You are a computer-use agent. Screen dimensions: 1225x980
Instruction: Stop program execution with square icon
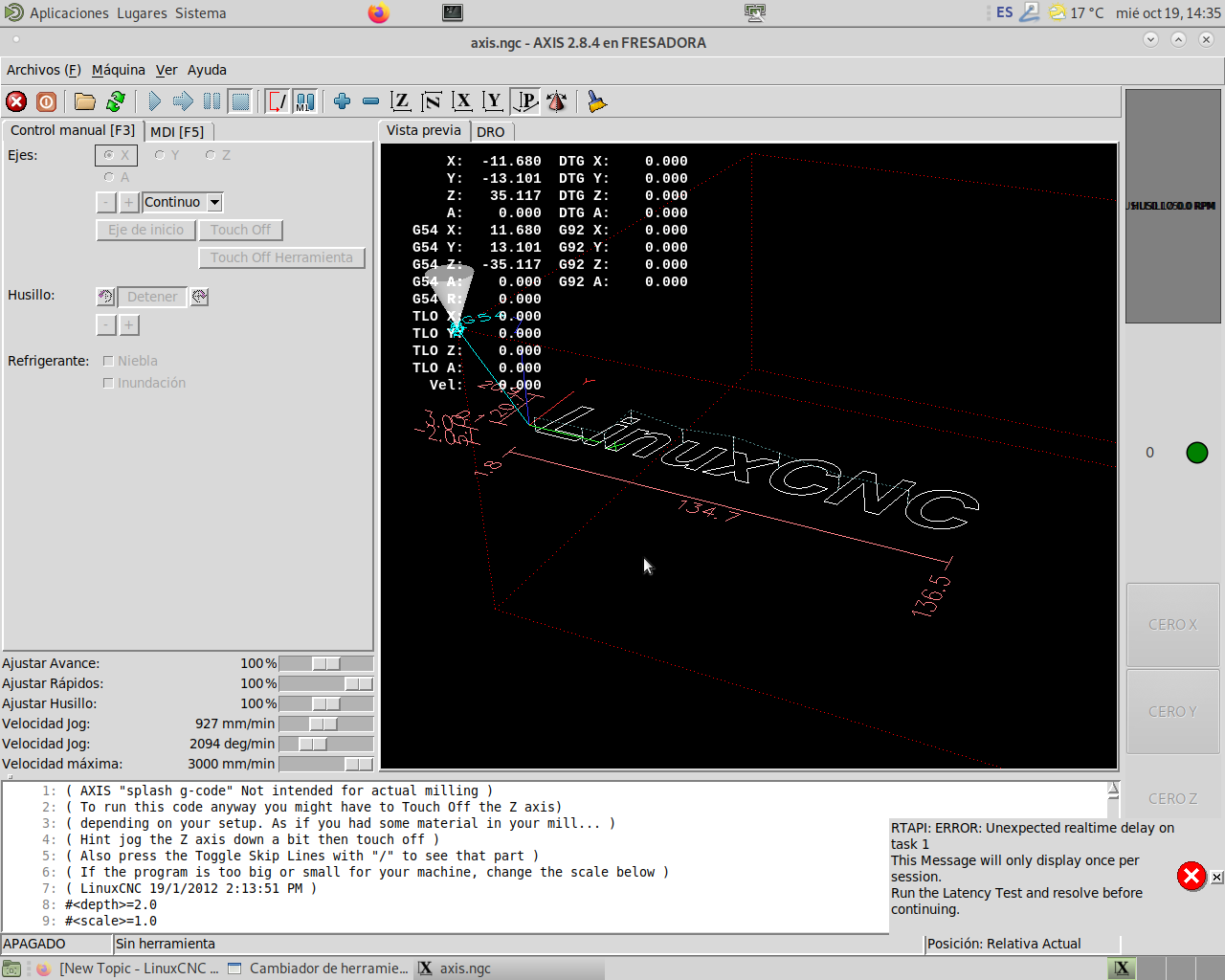coord(241,101)
